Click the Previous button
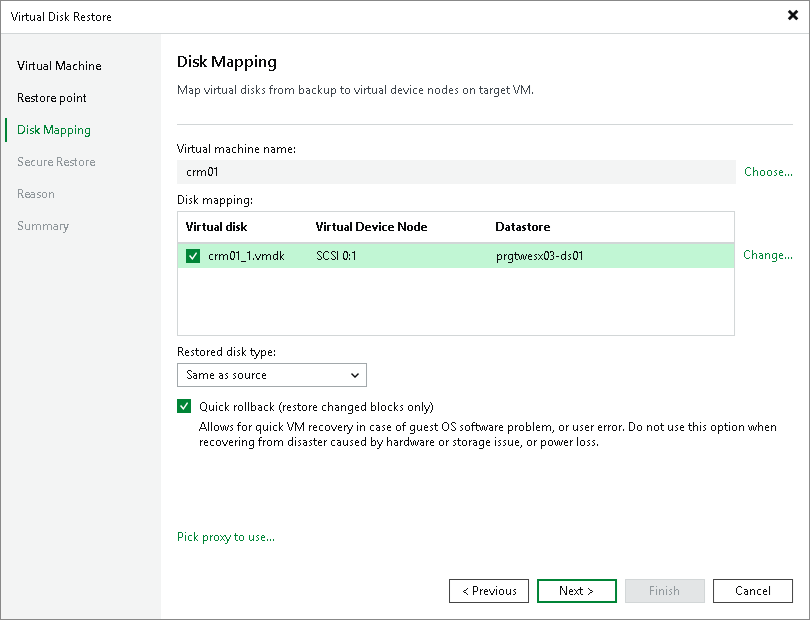 pyautogui.click(x=488, y=590)
